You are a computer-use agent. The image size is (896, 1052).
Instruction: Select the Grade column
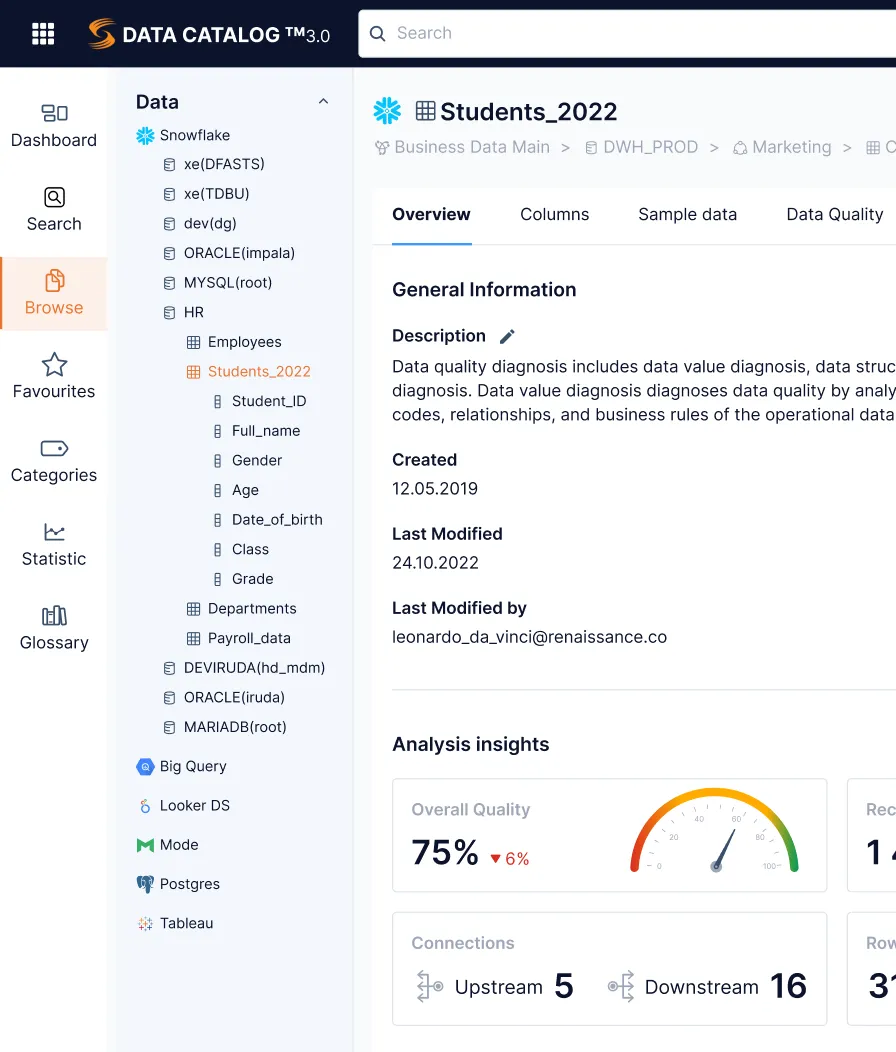pos(242,578)
